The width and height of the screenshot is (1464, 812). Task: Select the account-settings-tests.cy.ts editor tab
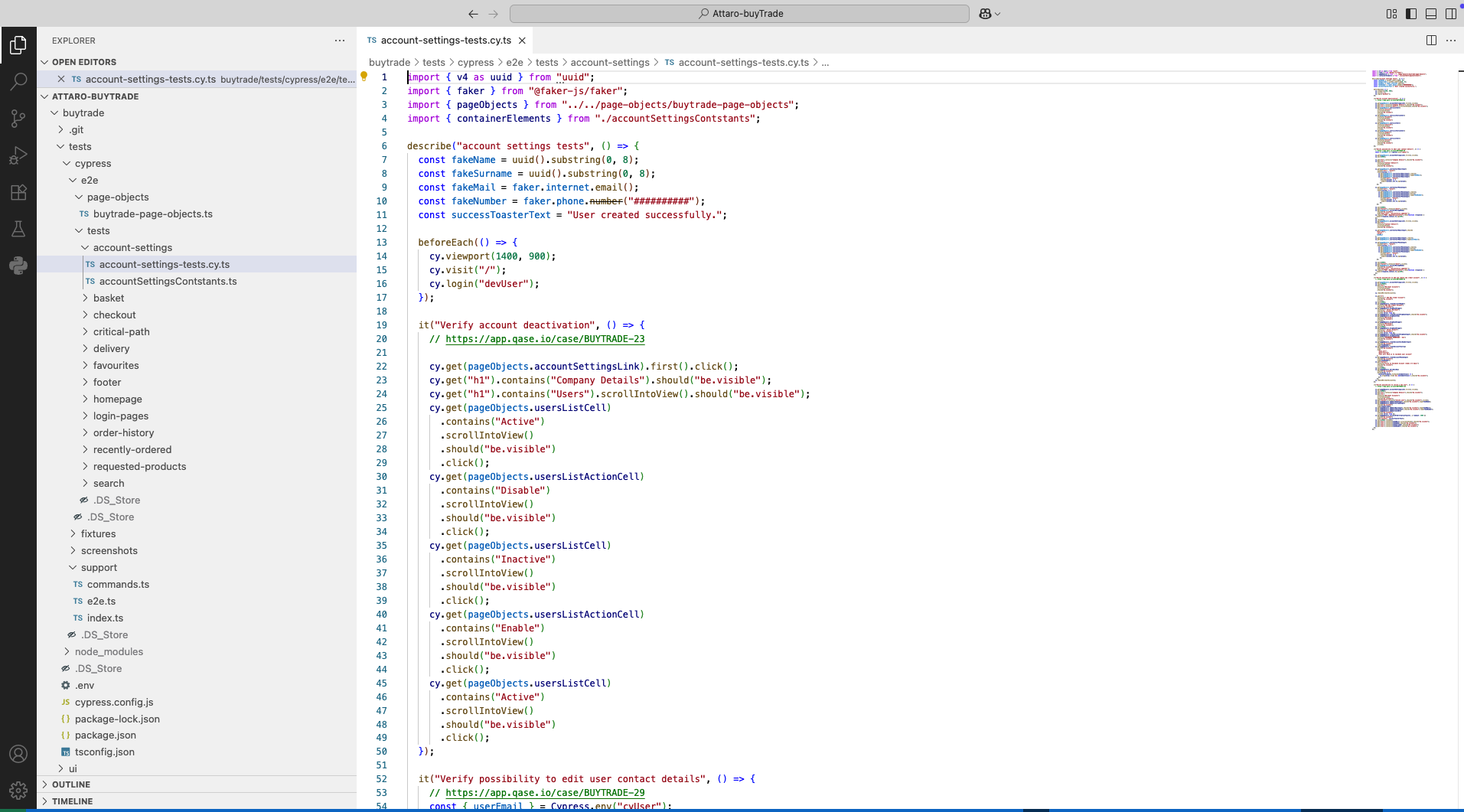point(445,41)
